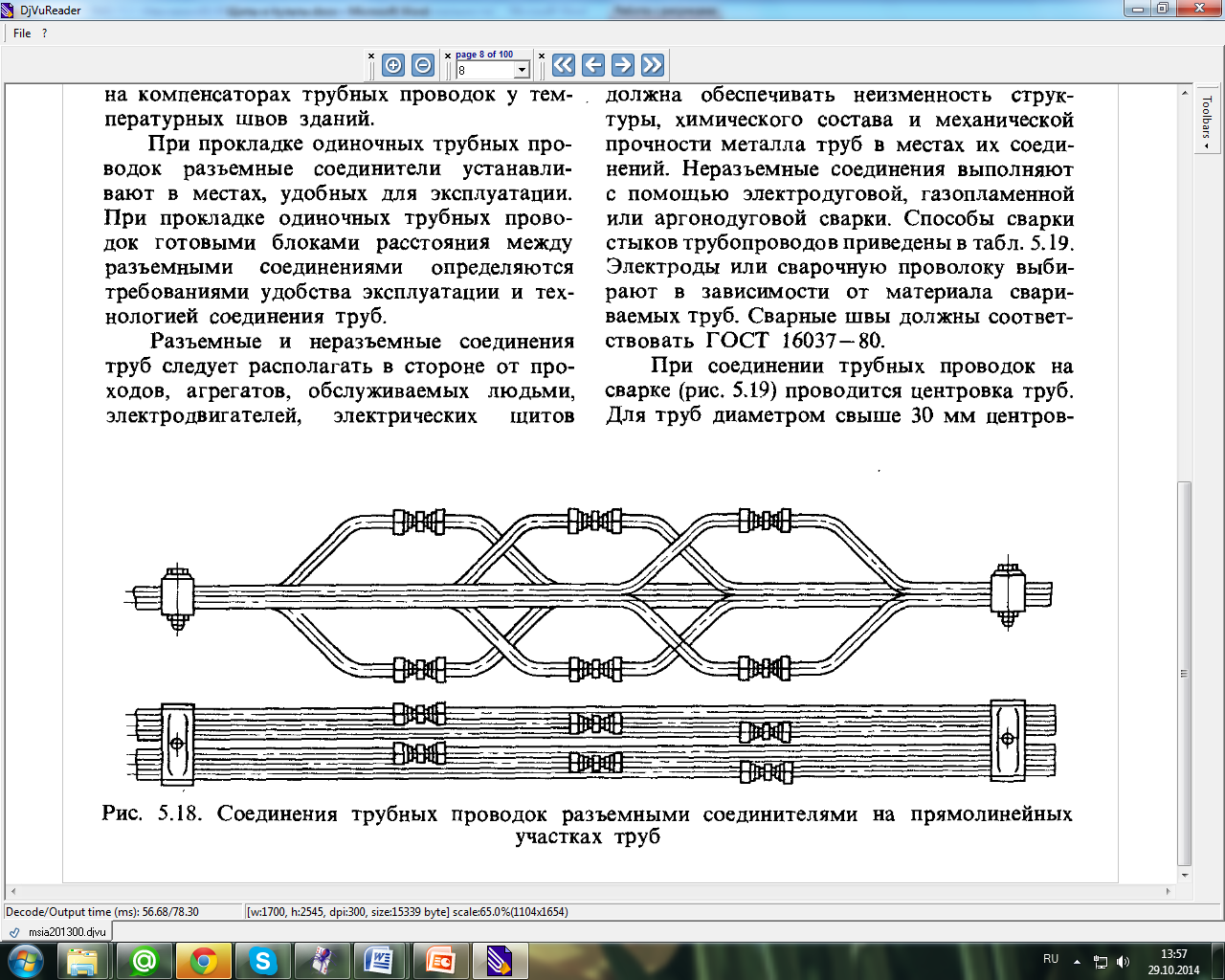Click the RU language indicator
The width and height of the screenshot is (1225, 980).
click(1051, 959)
